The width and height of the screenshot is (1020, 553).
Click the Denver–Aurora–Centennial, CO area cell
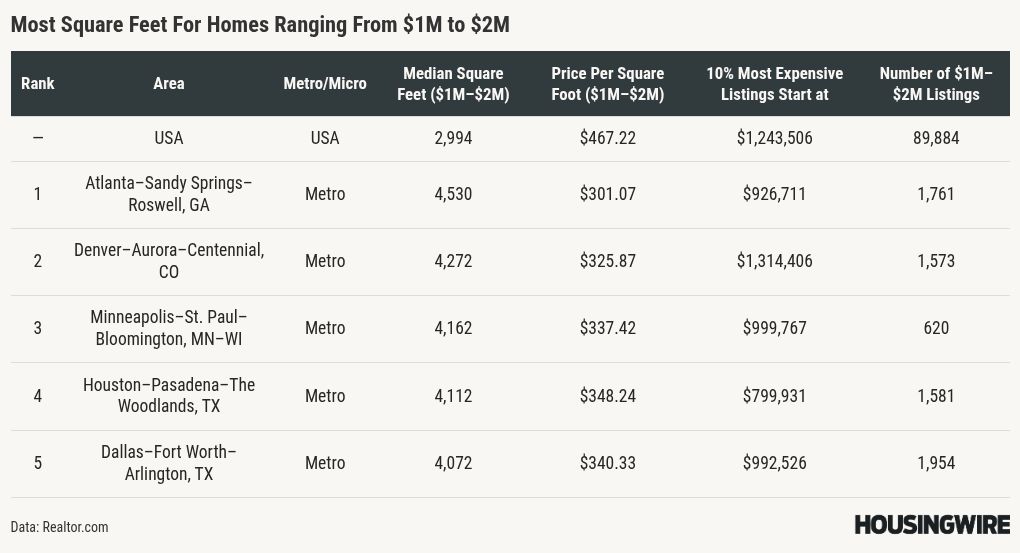(x=169, y=261)
